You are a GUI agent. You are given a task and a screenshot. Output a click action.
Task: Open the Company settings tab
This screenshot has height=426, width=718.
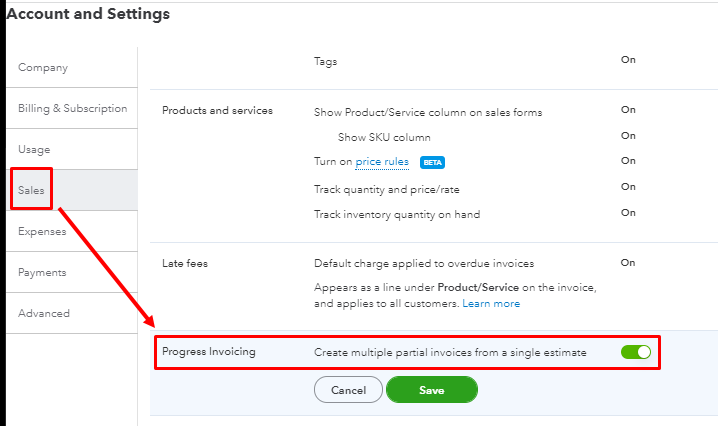43,68
